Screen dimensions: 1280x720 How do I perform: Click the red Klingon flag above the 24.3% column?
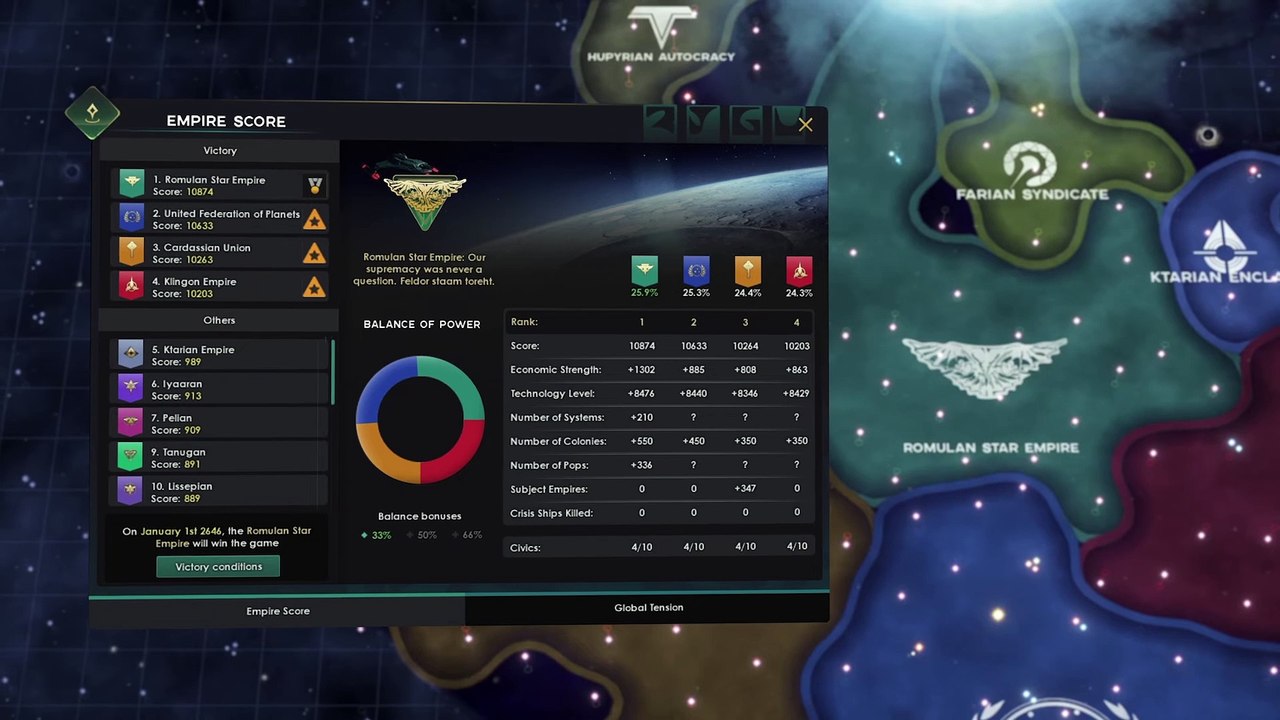799,270
